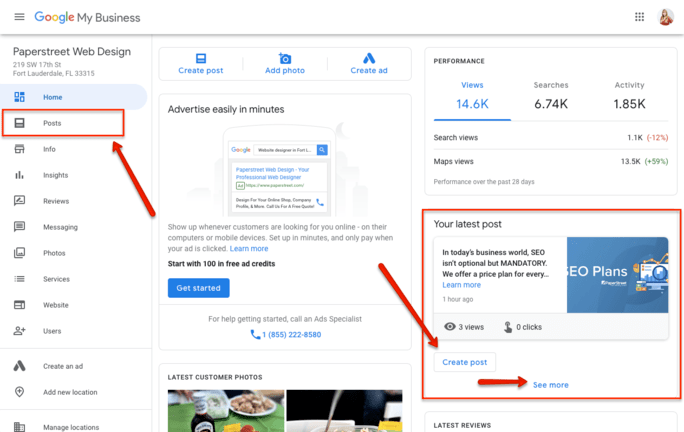This screenshot has width=684, height=432.
Task: Click the Manage locations building icon
Action: click(x=20, y=427)
